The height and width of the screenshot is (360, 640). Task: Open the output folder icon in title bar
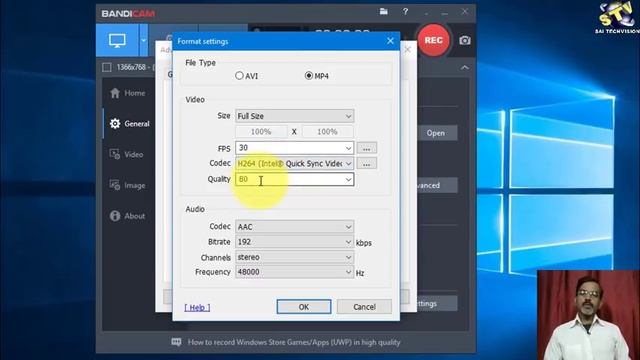(x=384, y=11)
